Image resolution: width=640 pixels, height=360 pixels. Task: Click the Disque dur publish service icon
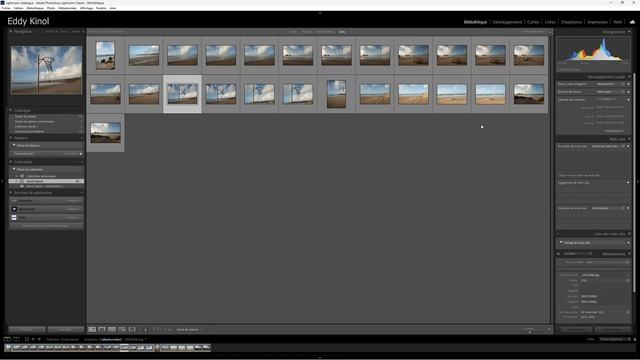(14, 201)
